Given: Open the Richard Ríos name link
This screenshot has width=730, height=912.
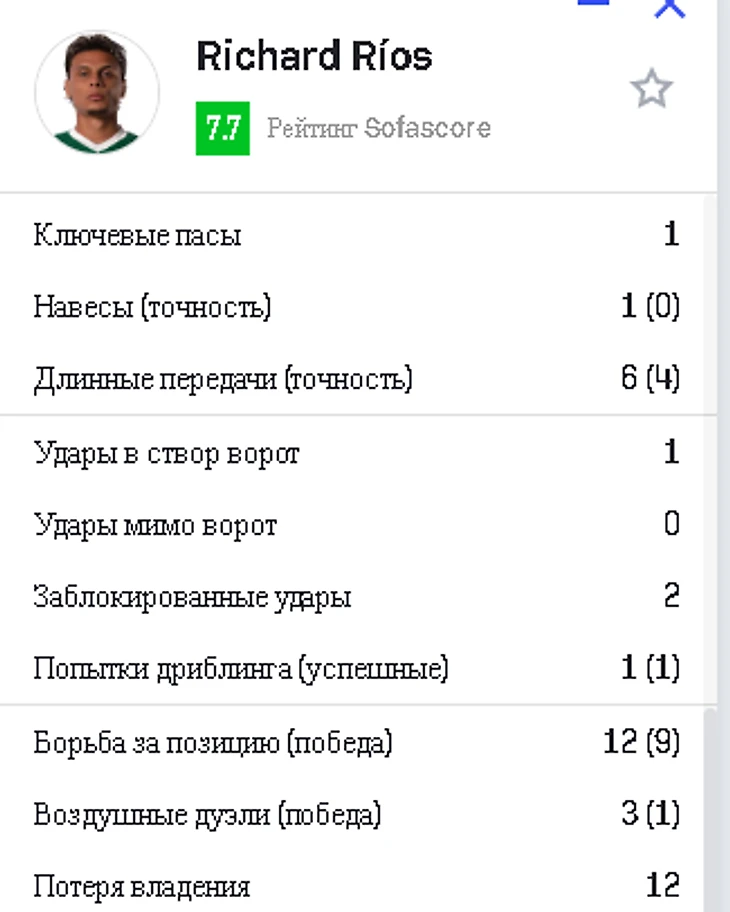Looking at the screenshot, I should click(314, 56).
